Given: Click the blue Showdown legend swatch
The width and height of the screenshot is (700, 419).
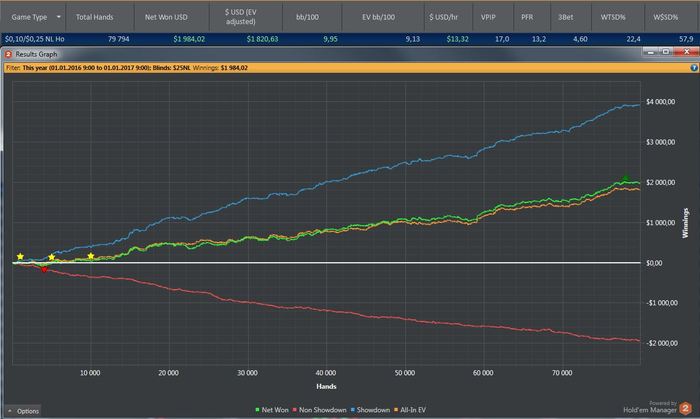Looking at the screenshot, I should point(352,410).
